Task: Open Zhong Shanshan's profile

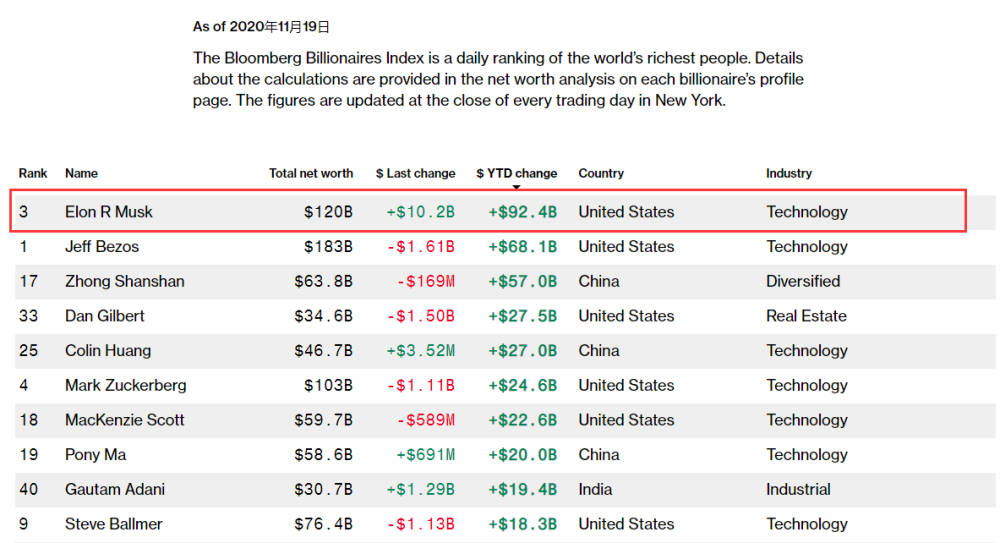Action: (x=124, y=281)
